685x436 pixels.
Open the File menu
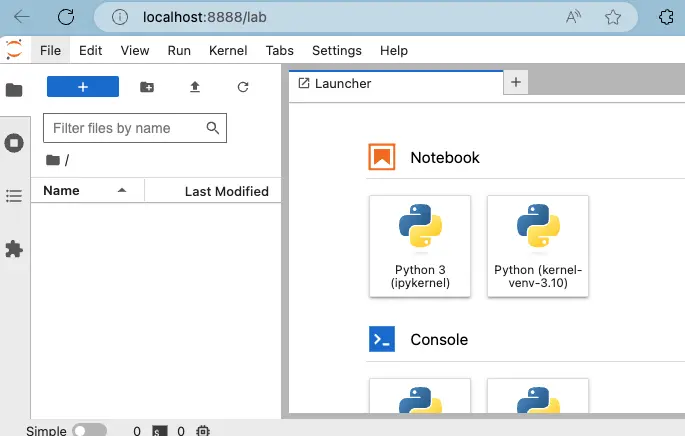tap(50, 51)
